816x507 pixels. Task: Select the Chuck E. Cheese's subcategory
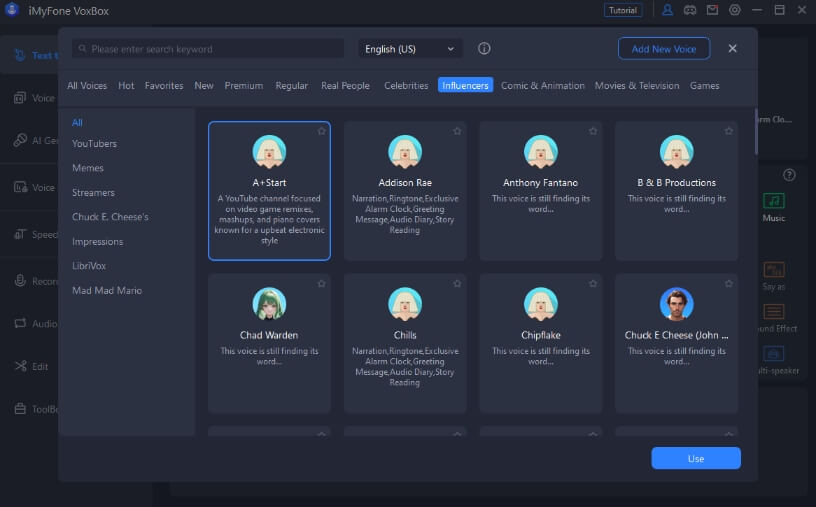tap(110, 217)
